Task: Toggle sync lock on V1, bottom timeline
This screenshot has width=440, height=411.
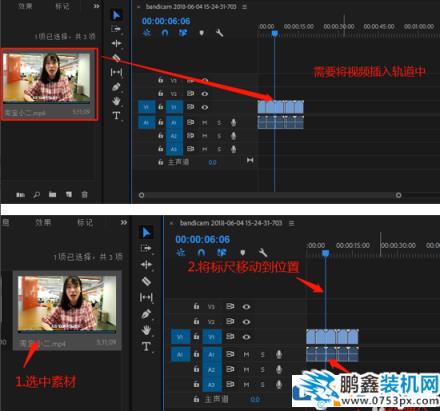Action: tap(230, 336)
